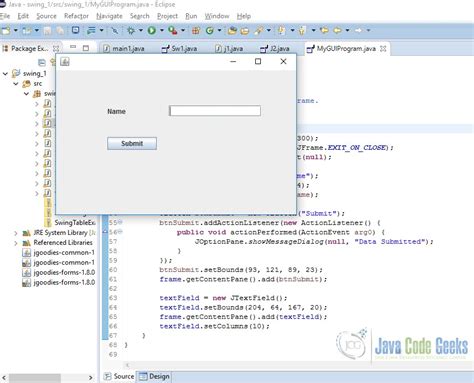Close the MyGUIProgram.java tab

(x=383, y=49)
